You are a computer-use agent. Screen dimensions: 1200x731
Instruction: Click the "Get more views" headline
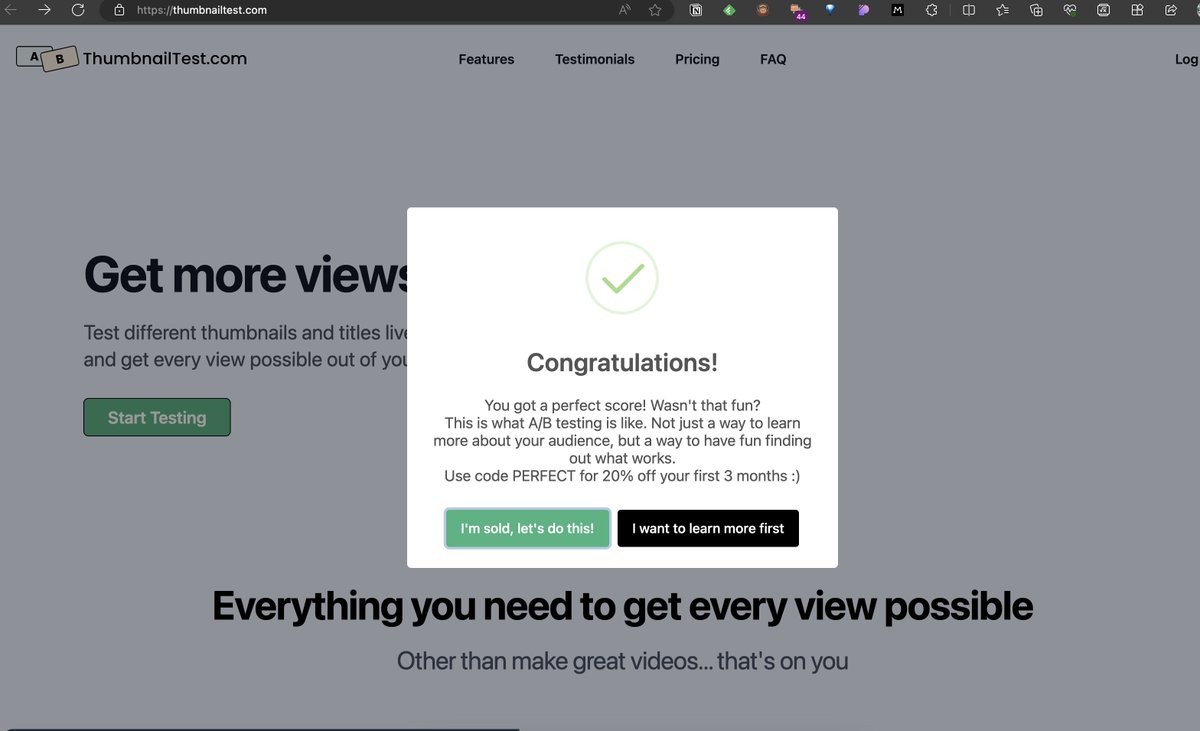247,274
